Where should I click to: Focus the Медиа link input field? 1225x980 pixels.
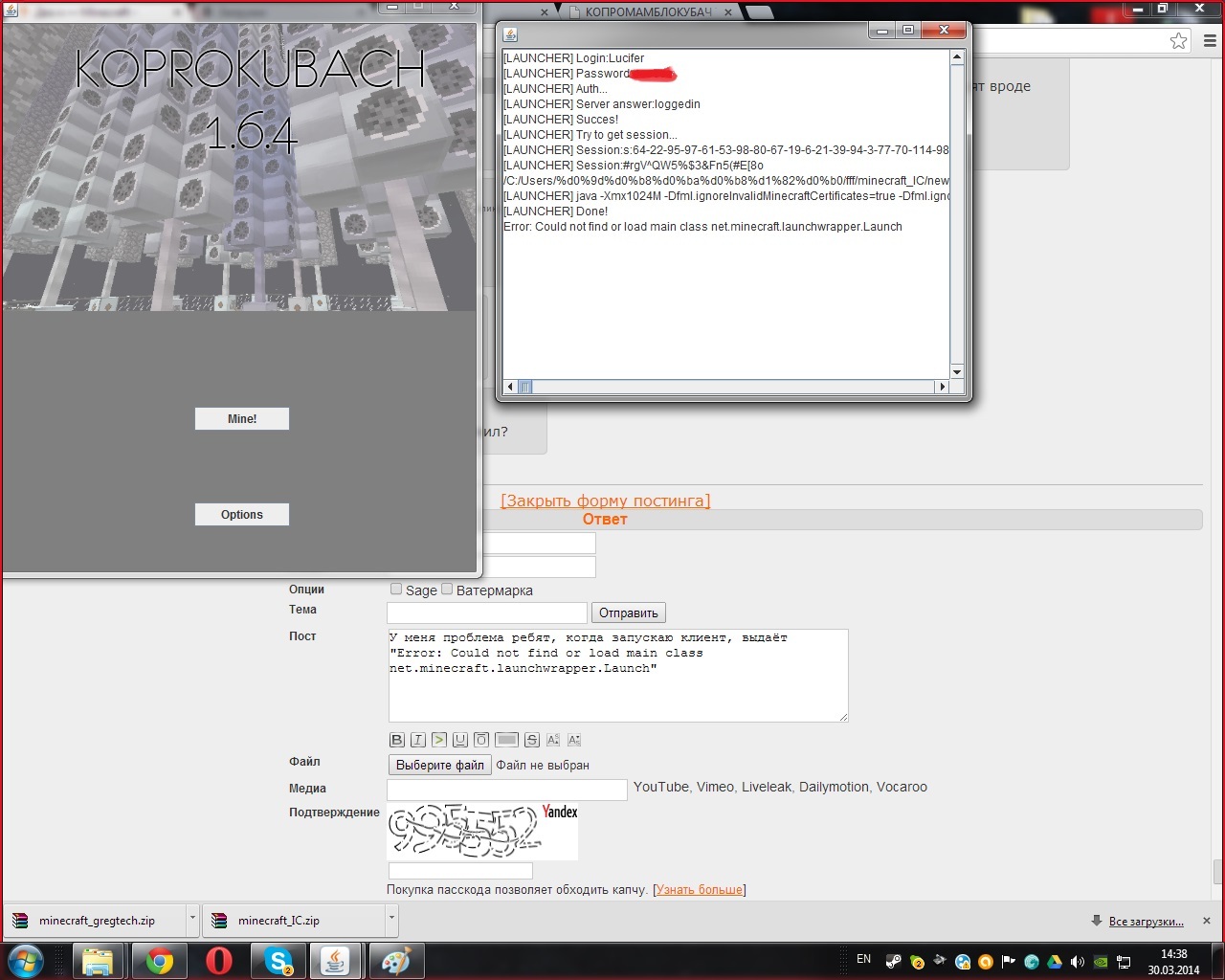click(x=507, y=790)
